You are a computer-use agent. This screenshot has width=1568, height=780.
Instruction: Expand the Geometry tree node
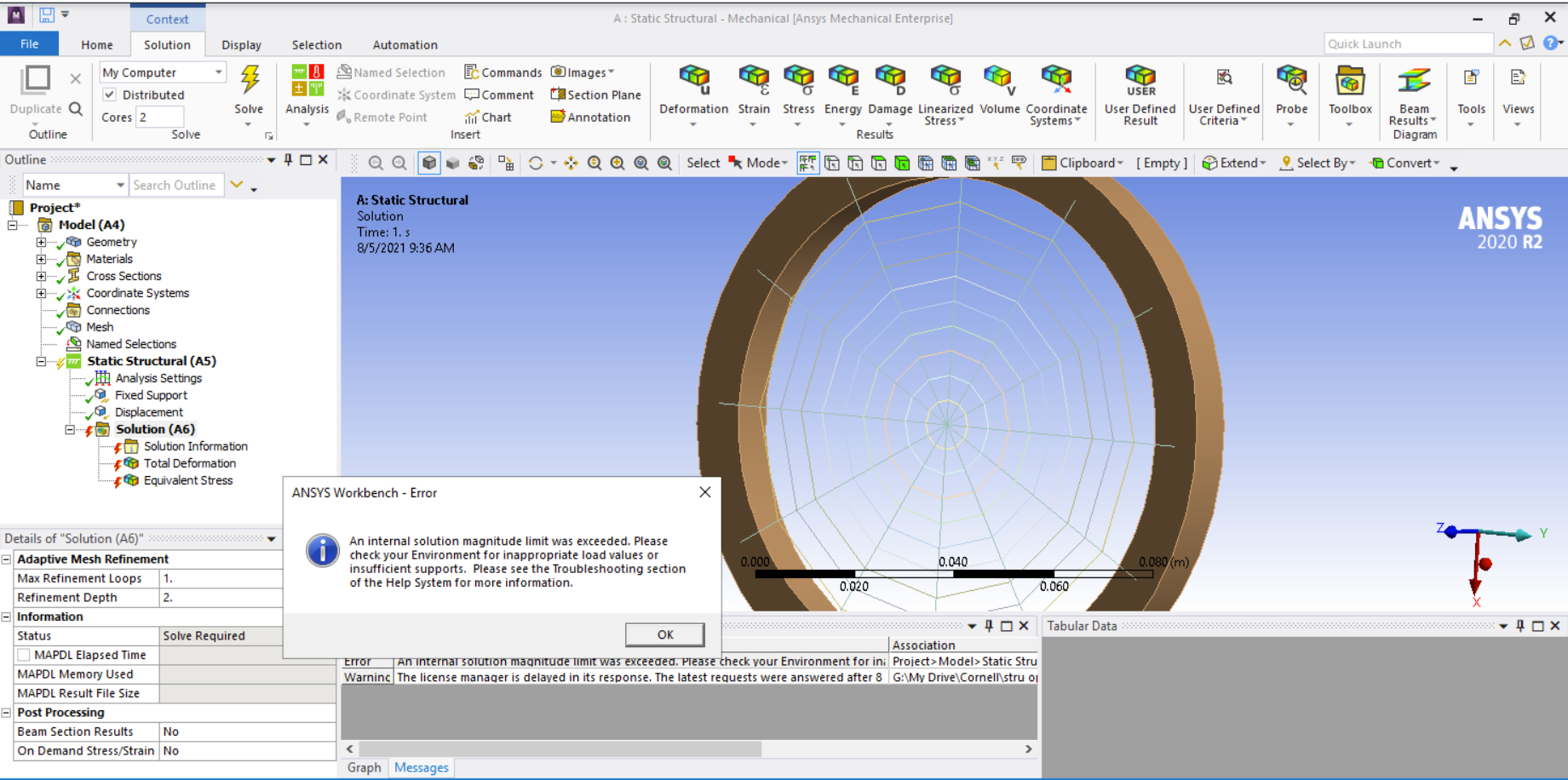tap(40, 242)
